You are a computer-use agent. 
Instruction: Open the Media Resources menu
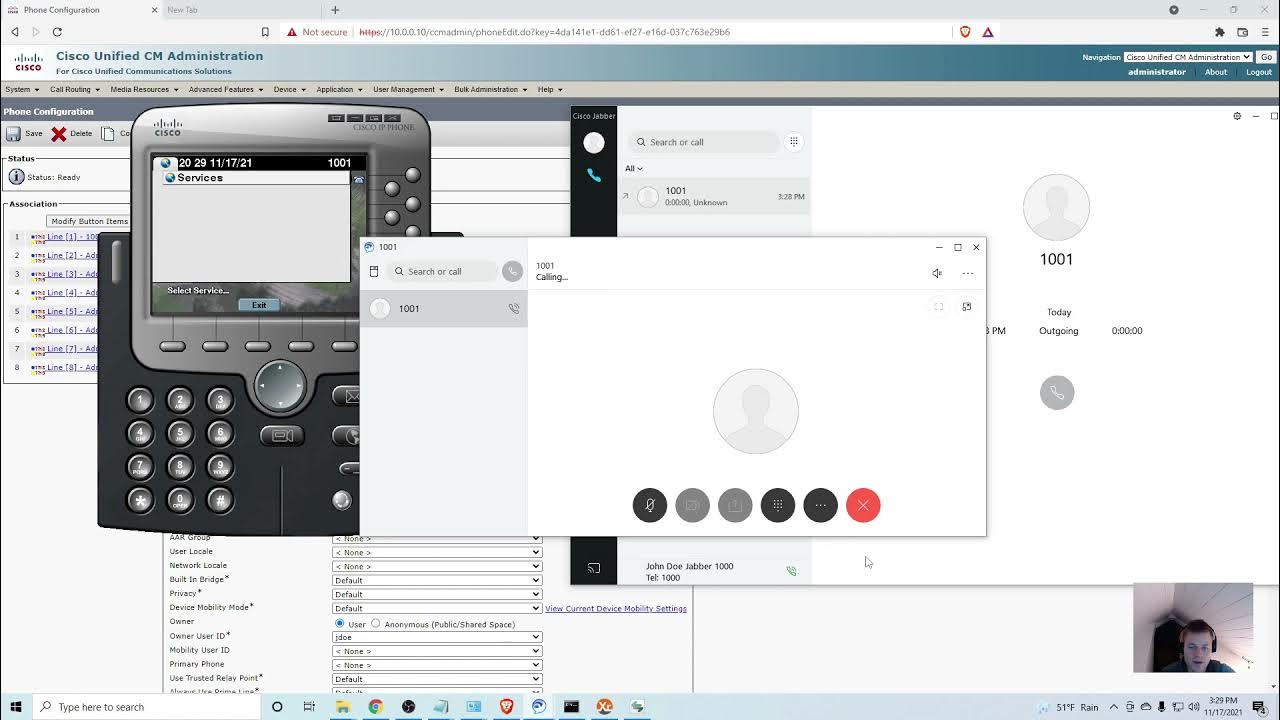pos(144,89)
